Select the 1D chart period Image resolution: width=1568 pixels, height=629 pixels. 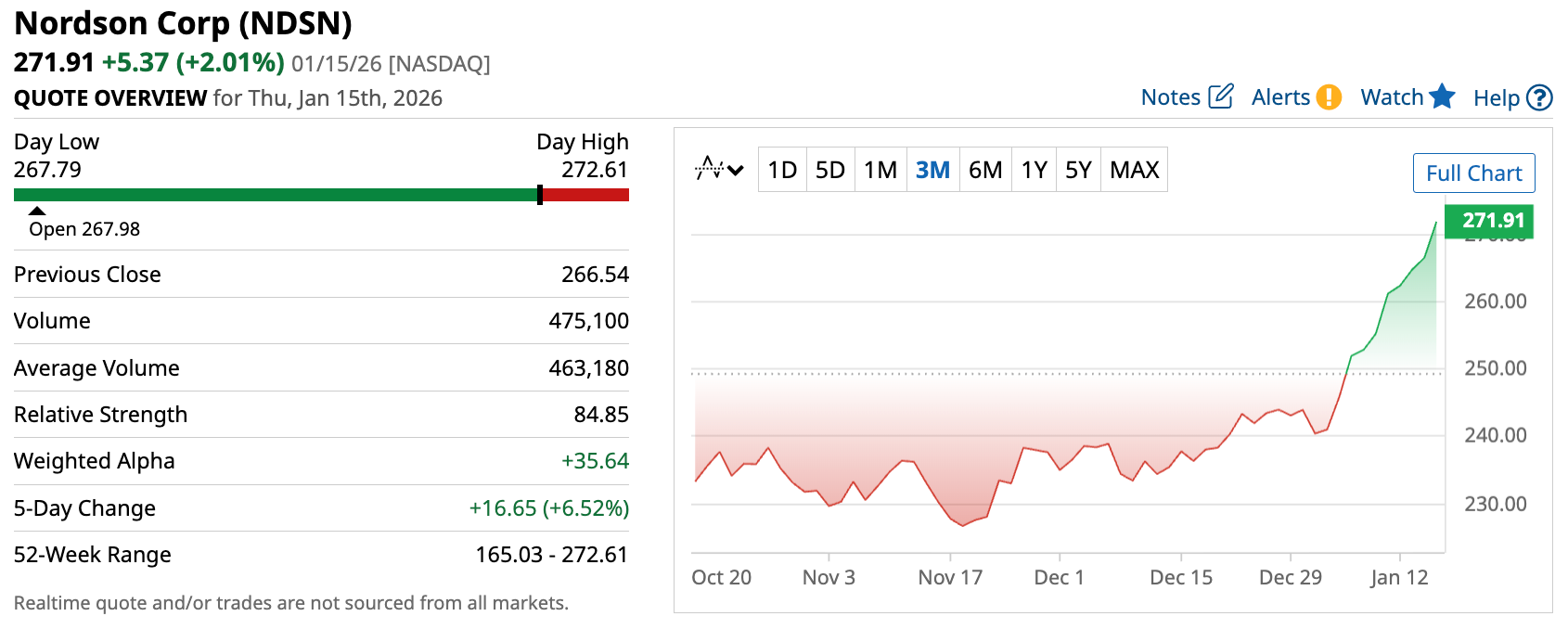(x=782, y=170)
